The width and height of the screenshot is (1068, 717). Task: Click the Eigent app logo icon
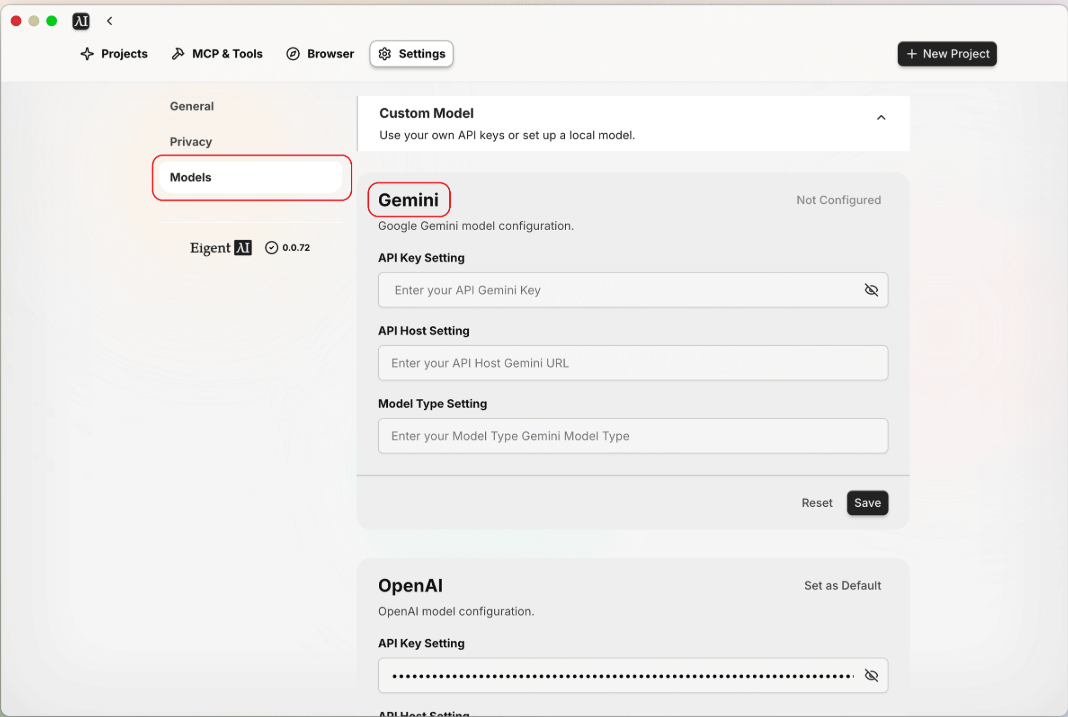[x=81, y=21]
